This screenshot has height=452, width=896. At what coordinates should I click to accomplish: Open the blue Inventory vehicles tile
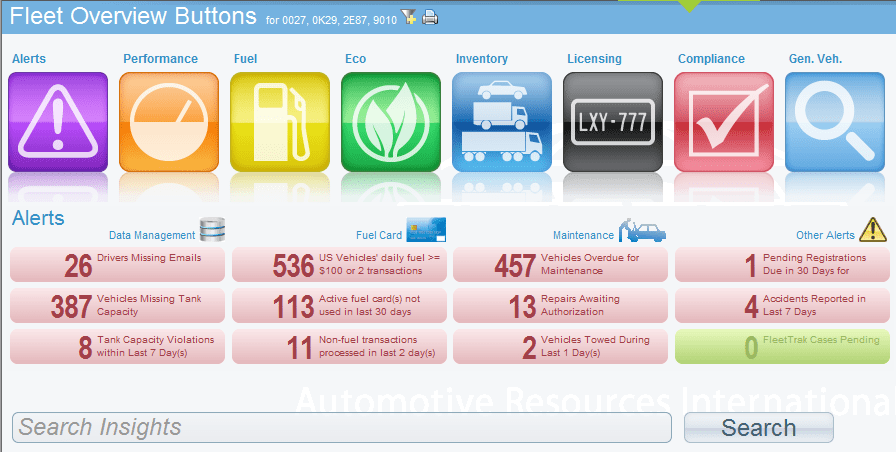tap(501, 121)
